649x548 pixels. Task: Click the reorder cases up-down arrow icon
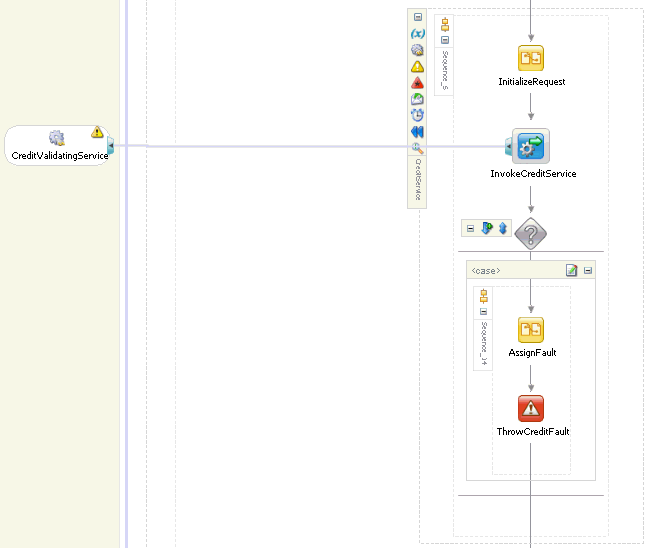point(503,228)
